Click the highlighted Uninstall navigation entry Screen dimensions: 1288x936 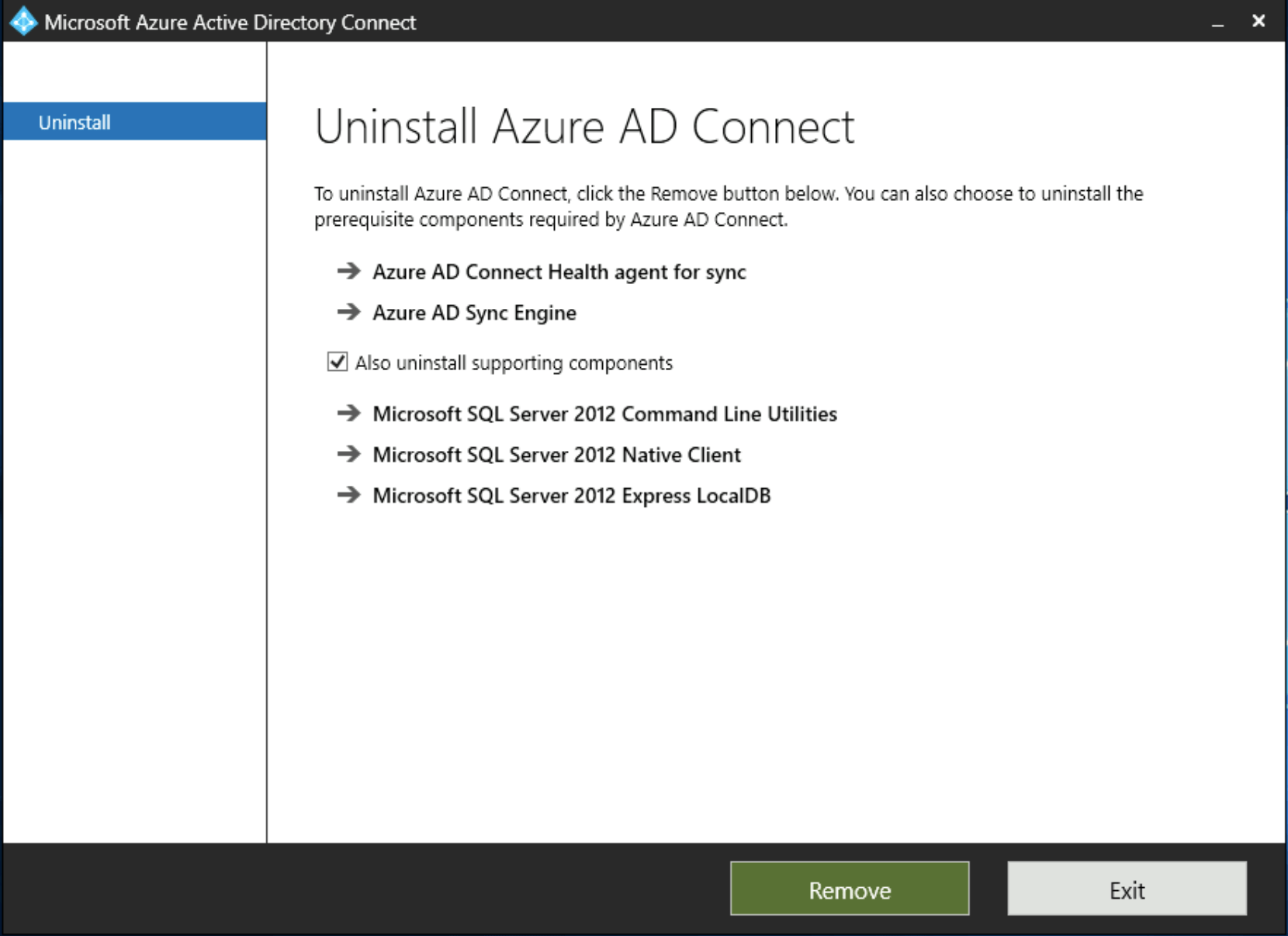pyautogui.click(x=74, y=121)
